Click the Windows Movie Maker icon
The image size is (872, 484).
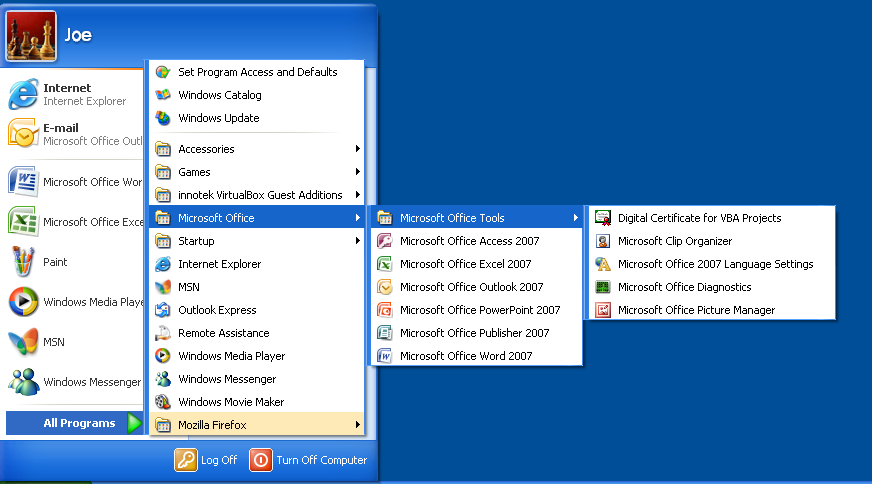[x=163, y=402]
